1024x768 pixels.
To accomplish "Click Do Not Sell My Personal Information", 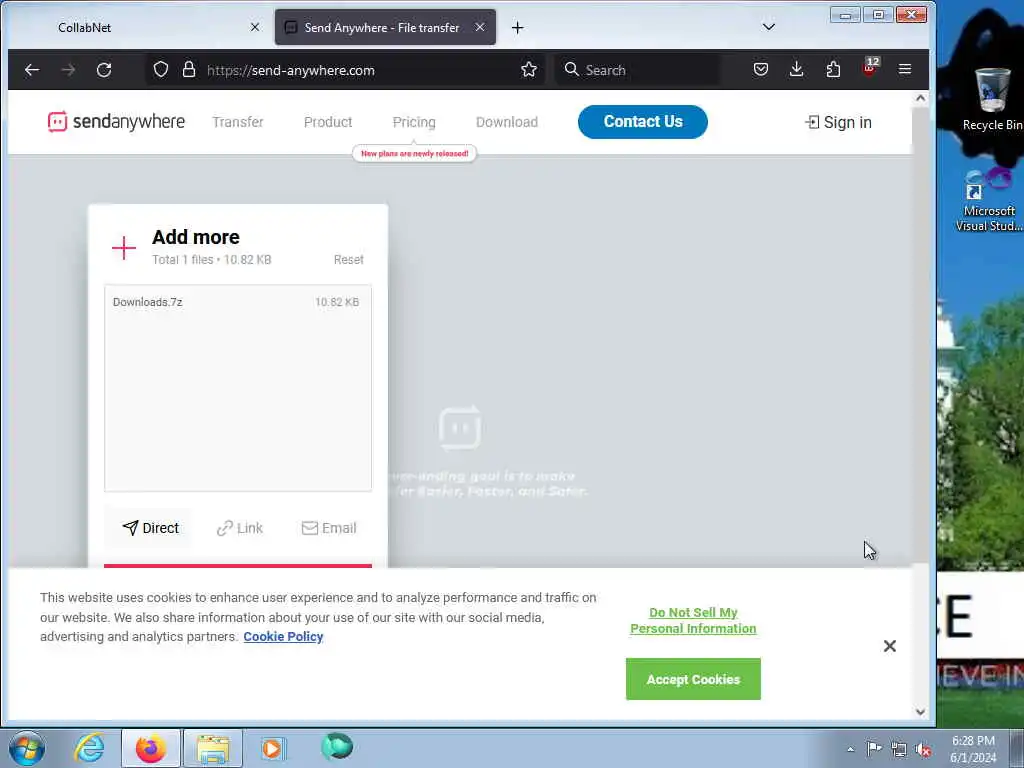I will click(693, 620).
